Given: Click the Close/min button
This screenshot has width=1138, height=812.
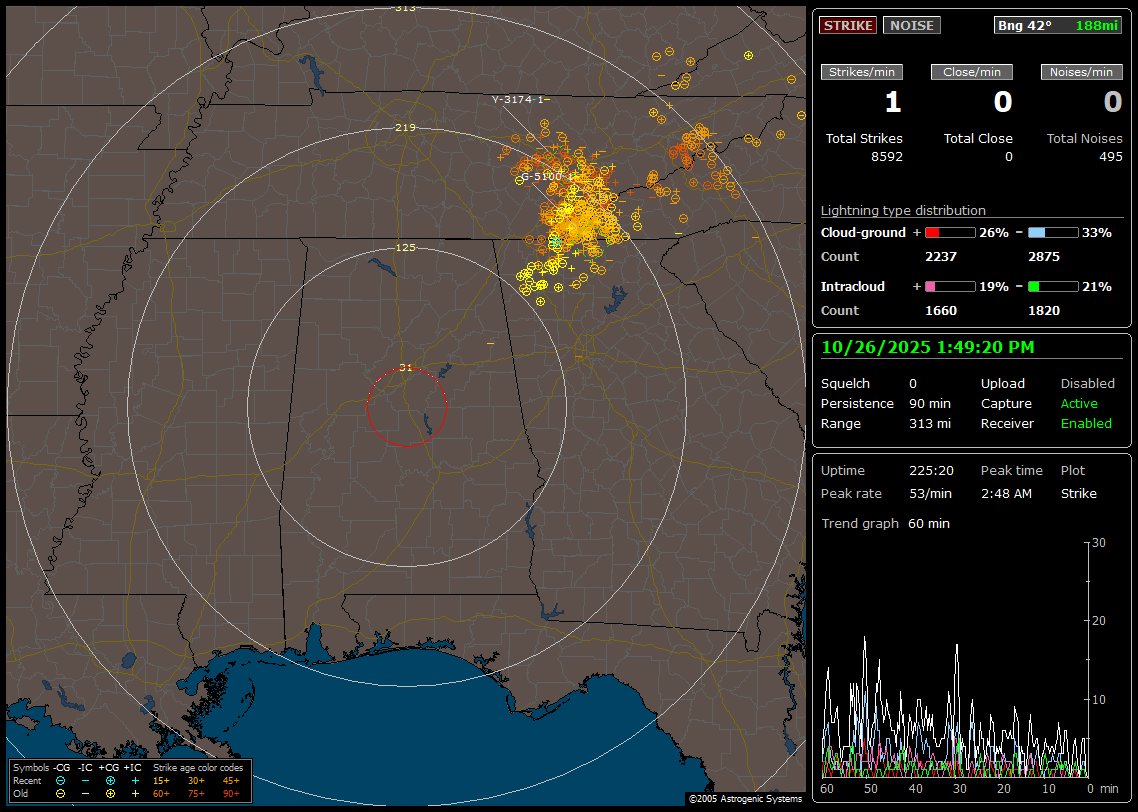Looking at the screenshot, I should [971, 72].
